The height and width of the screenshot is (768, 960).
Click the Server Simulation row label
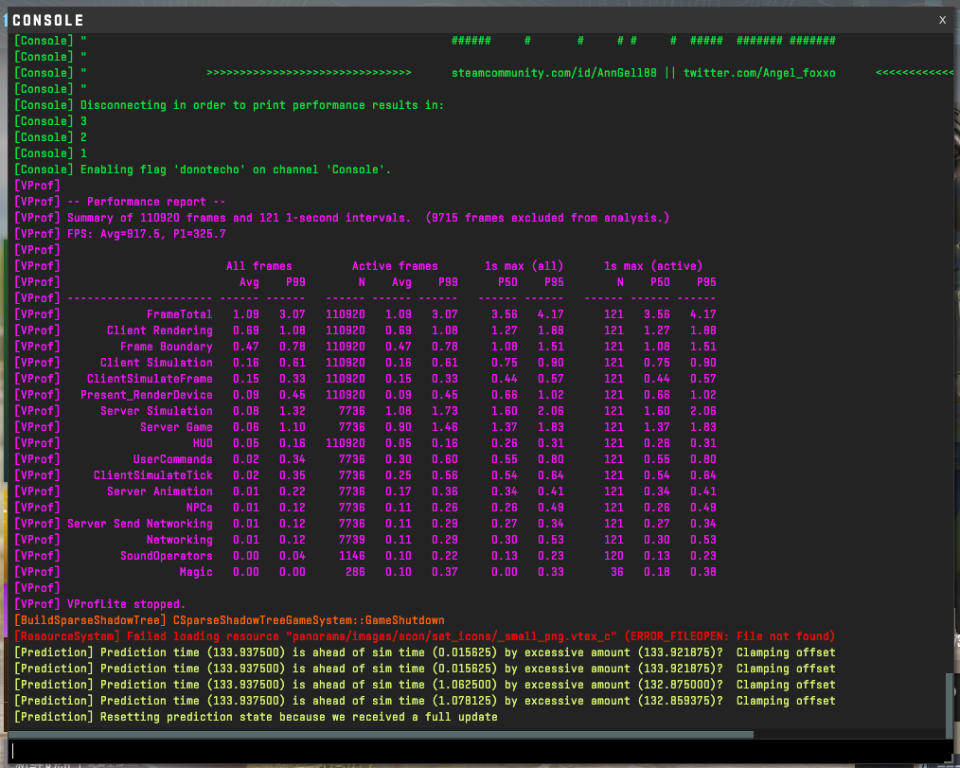(156, 411)
